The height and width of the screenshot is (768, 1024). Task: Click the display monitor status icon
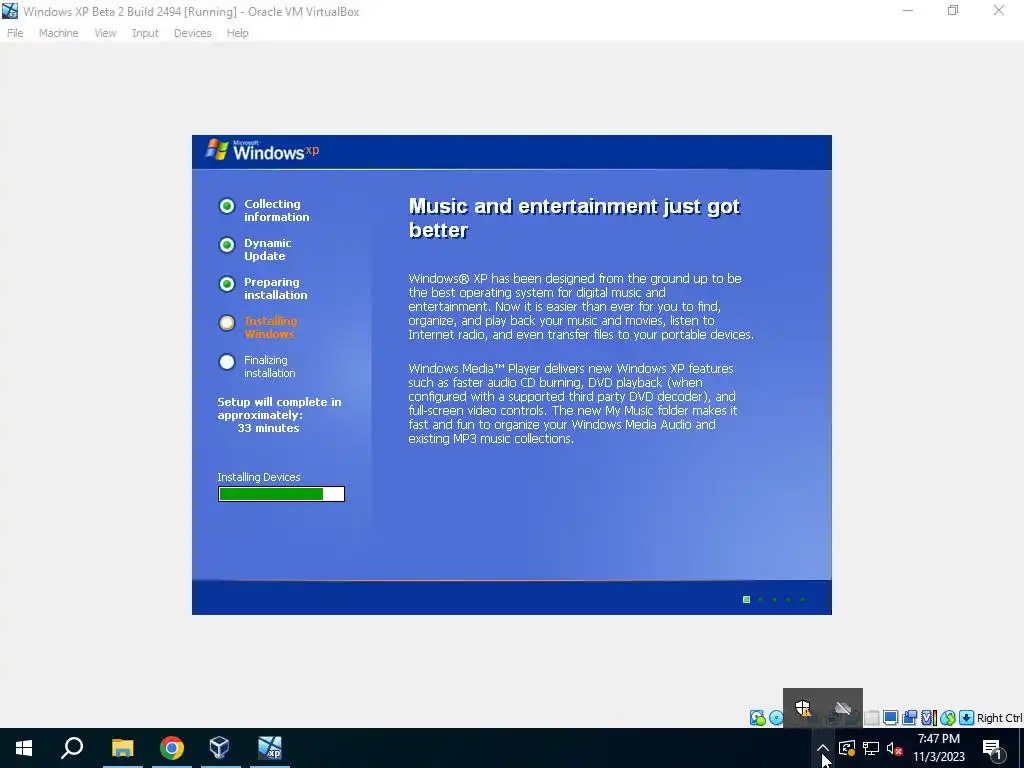tap(890, 718)
